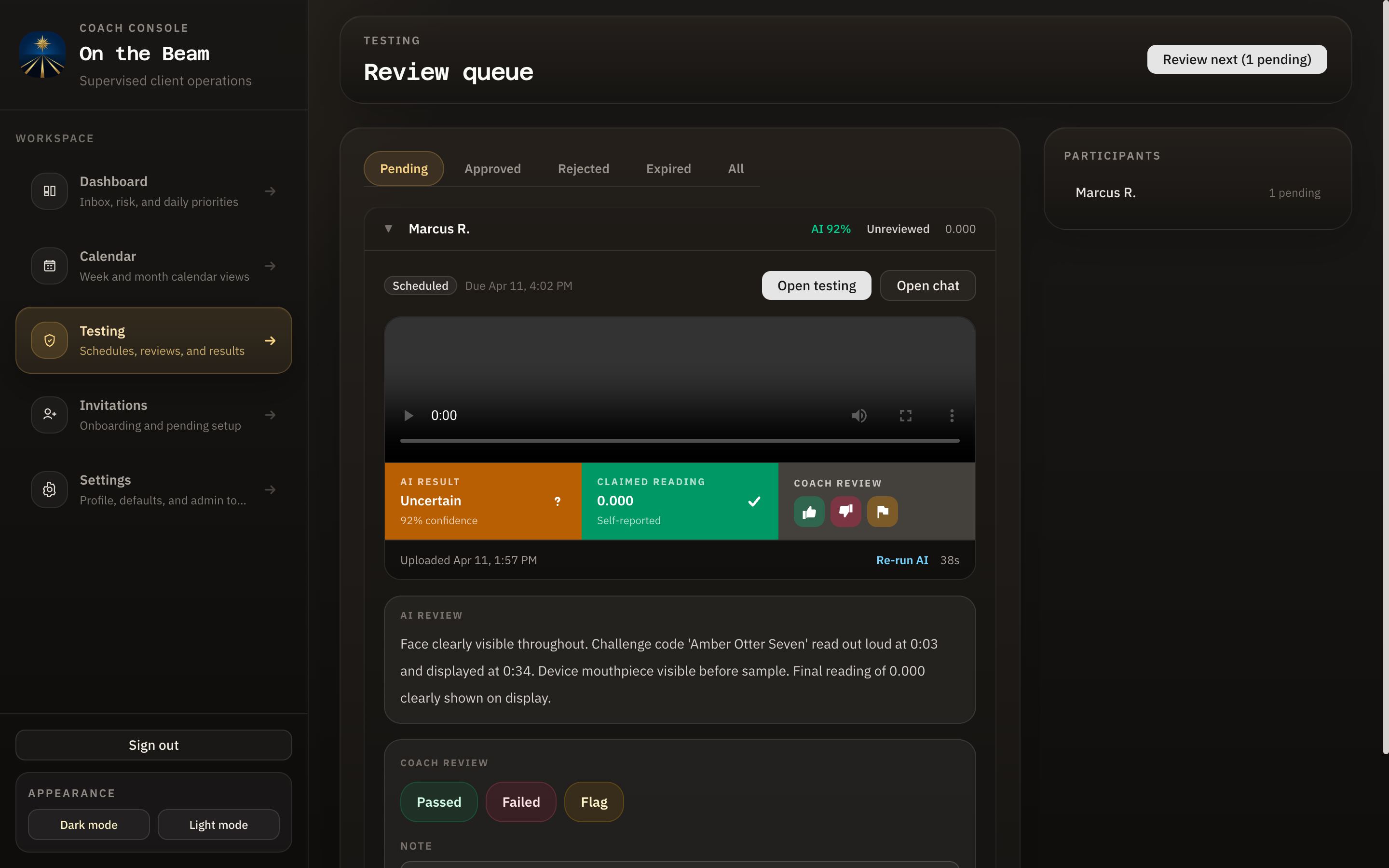1389x868 pixels.
Task: Click the Settings gear icon in sidebar
Action: tap(49, 489)
